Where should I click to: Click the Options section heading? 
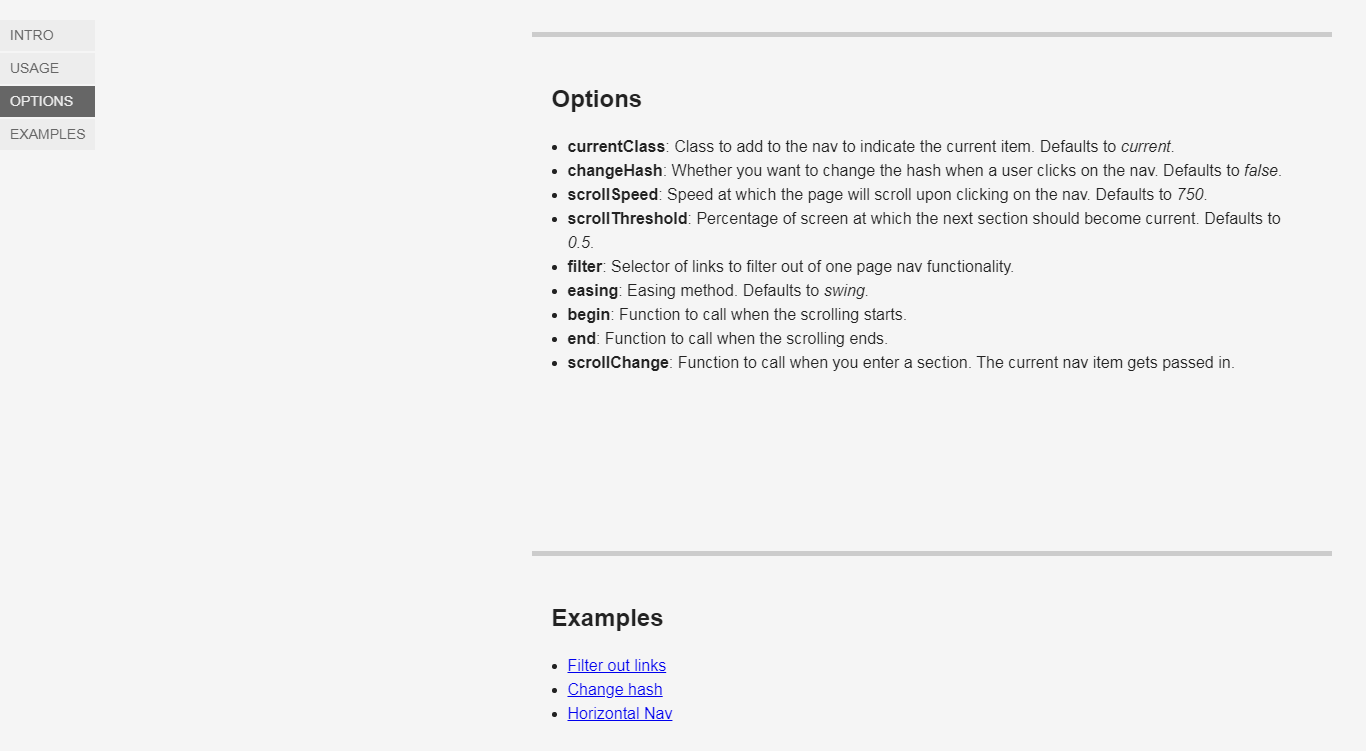(x=597, y=99)
